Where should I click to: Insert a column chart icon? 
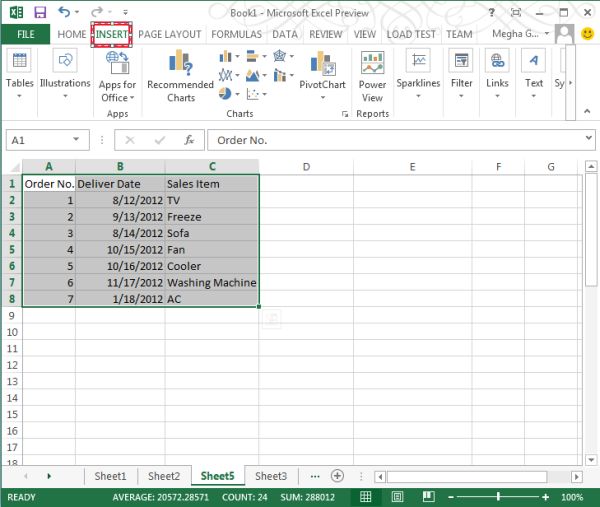click(225, 57)
